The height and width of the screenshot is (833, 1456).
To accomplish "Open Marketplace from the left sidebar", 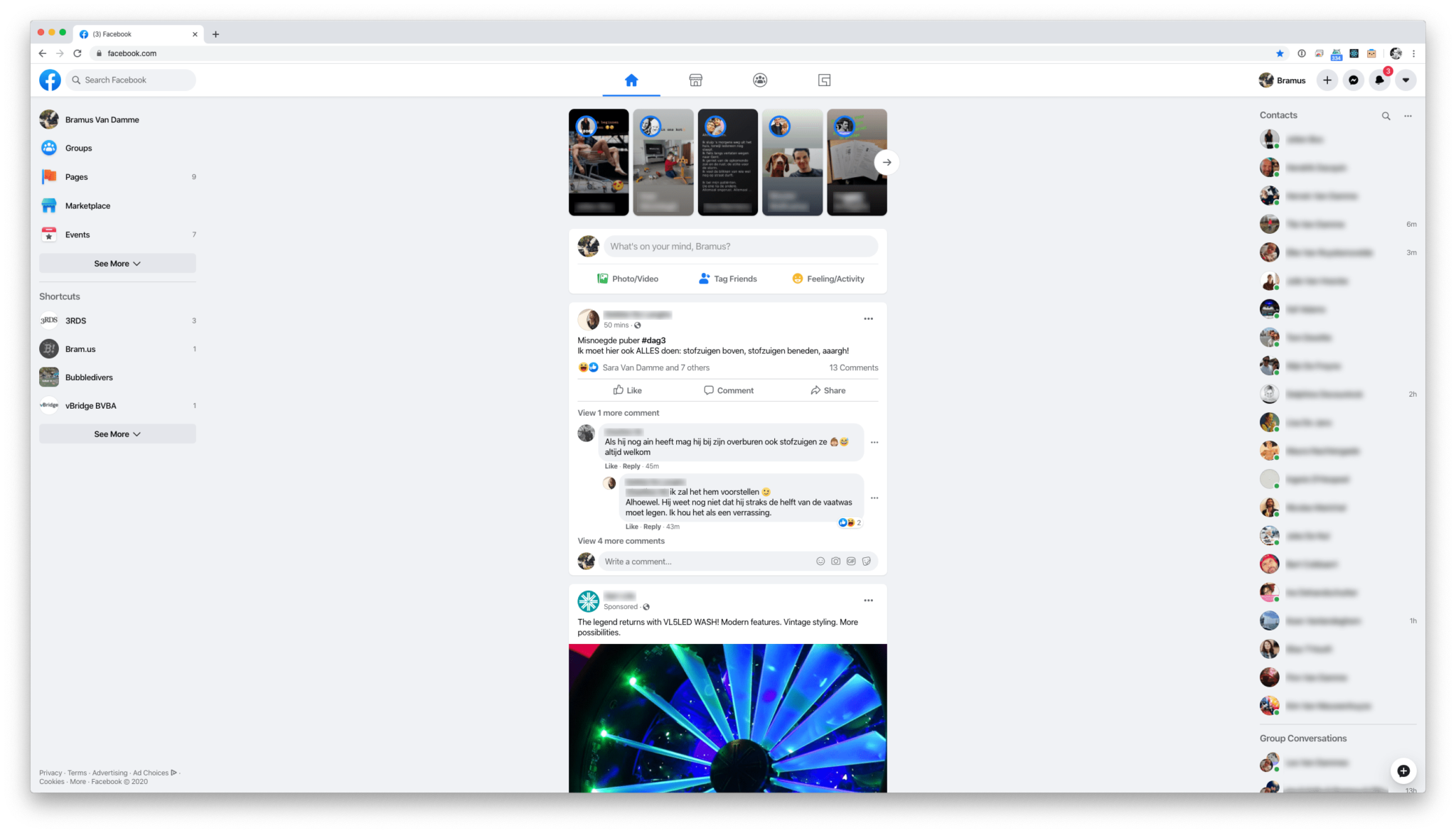I will tap(87, 205).
